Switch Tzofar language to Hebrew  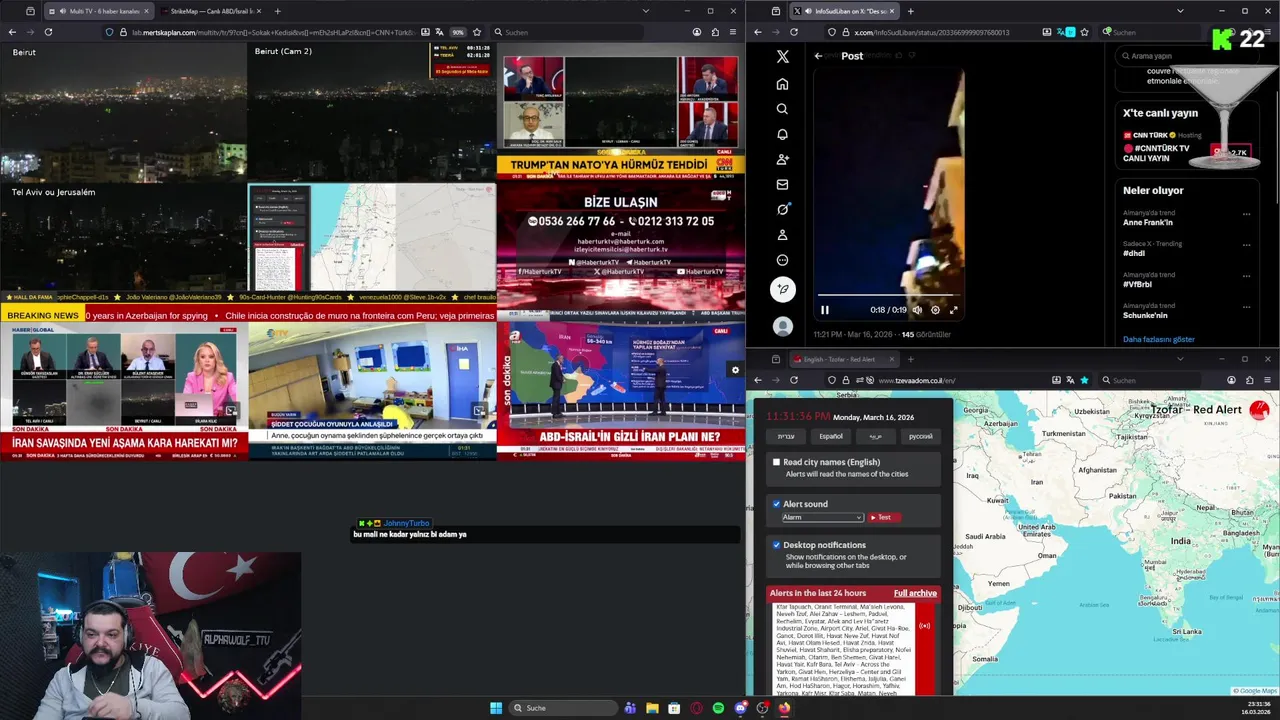tap(787, 436)
